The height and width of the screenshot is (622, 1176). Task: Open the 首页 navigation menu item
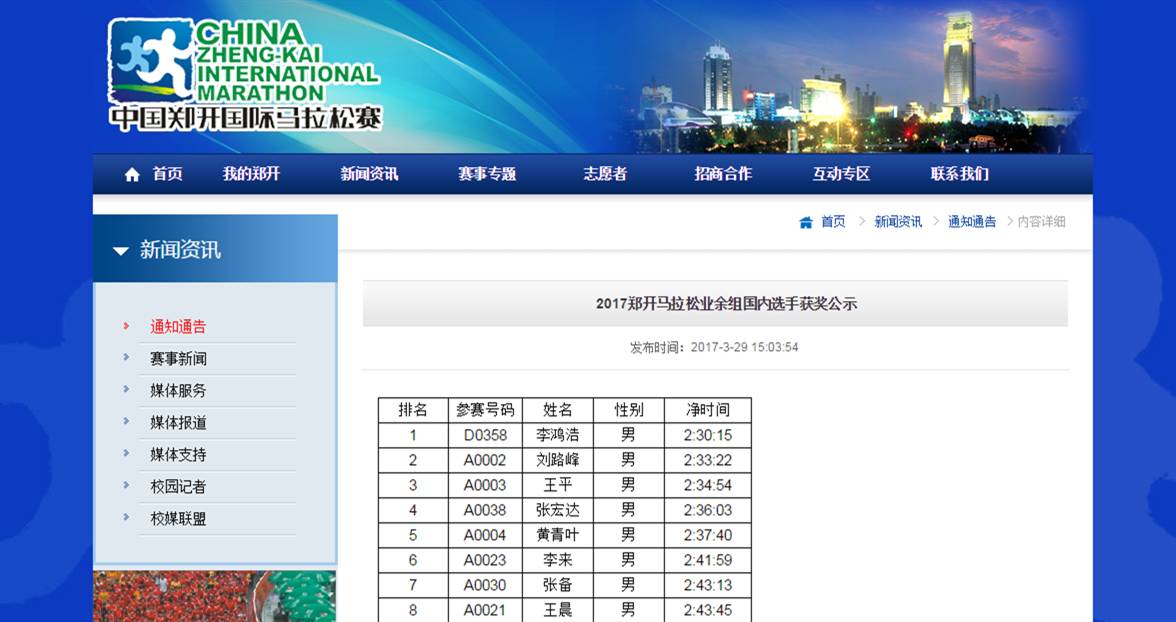pyautogui.click(x=167, y=174)
